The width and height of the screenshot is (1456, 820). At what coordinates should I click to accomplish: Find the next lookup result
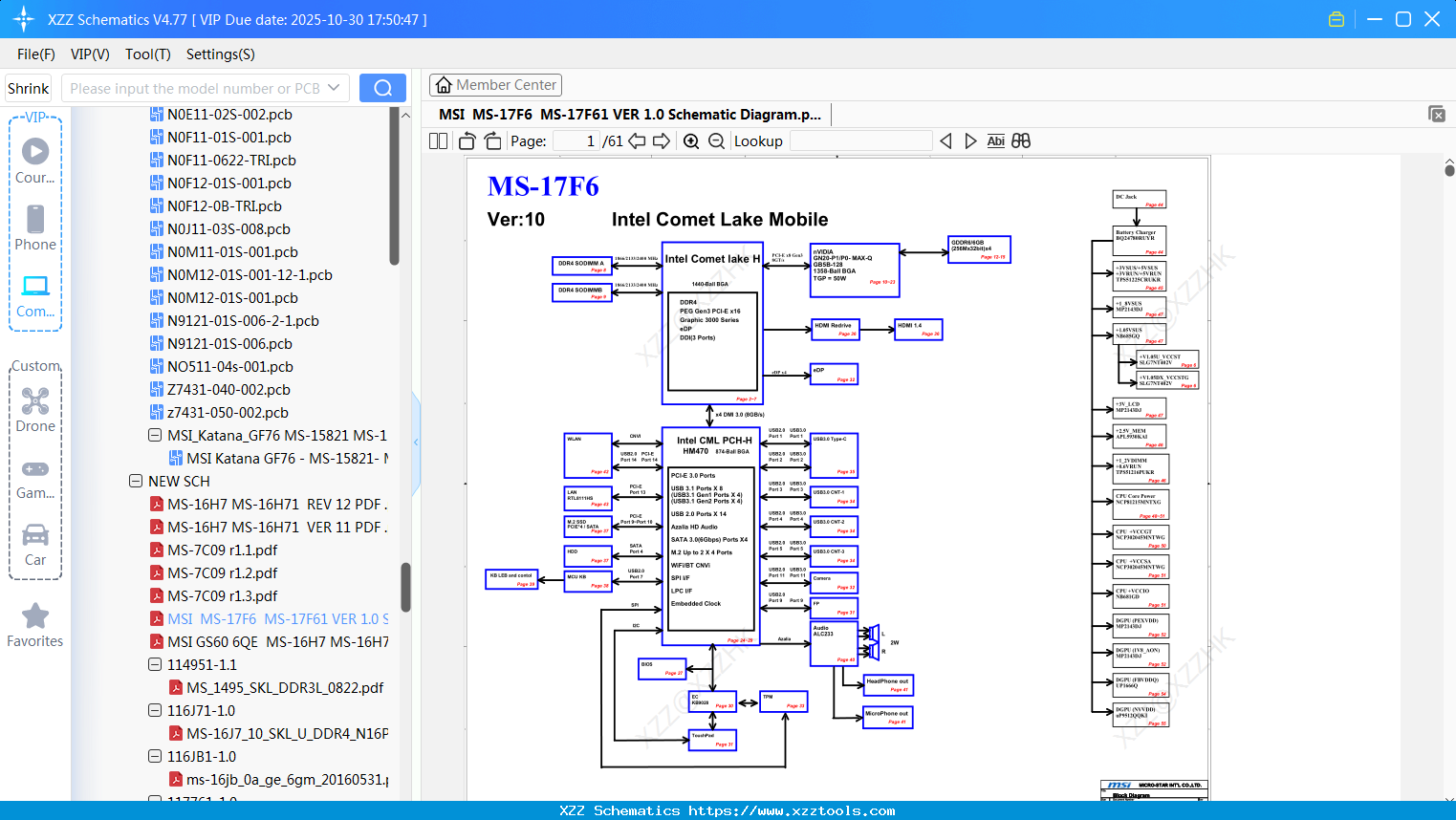click(x=970, y=140)
